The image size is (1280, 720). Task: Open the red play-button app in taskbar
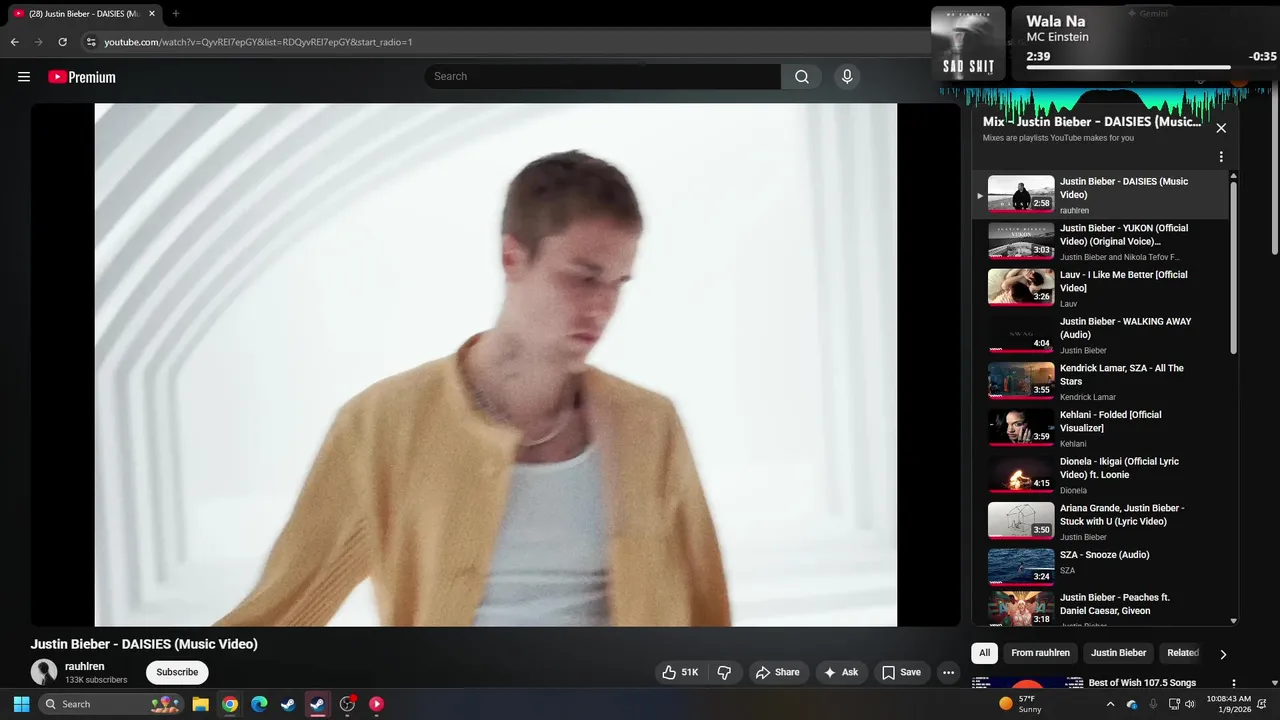tap(377, 704)
